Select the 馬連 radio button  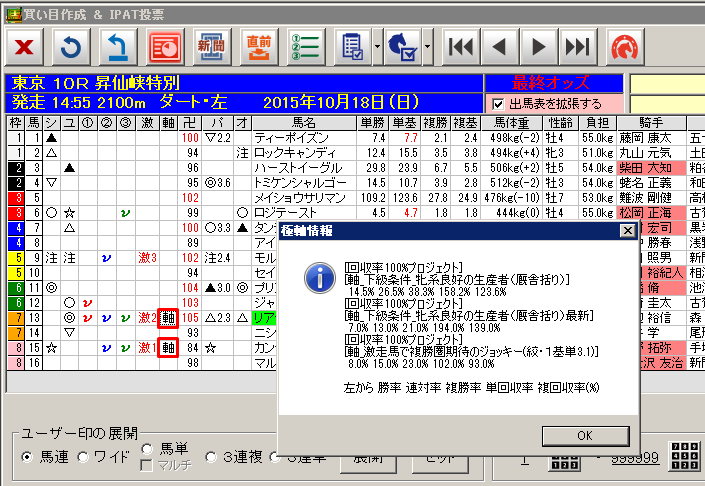pyautogui.click(x=27, y=457)
